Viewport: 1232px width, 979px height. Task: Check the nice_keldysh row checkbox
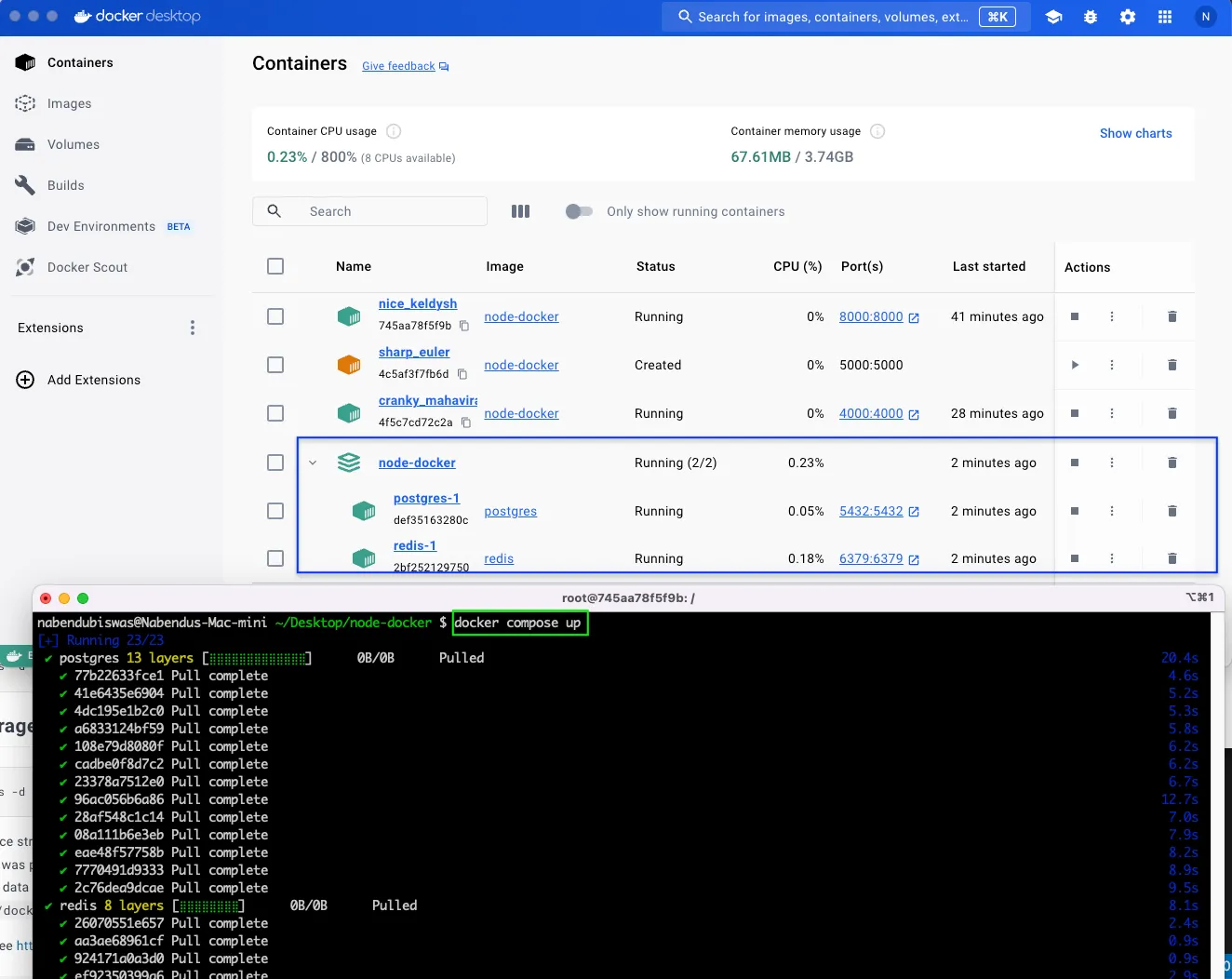tap(275, 316)
